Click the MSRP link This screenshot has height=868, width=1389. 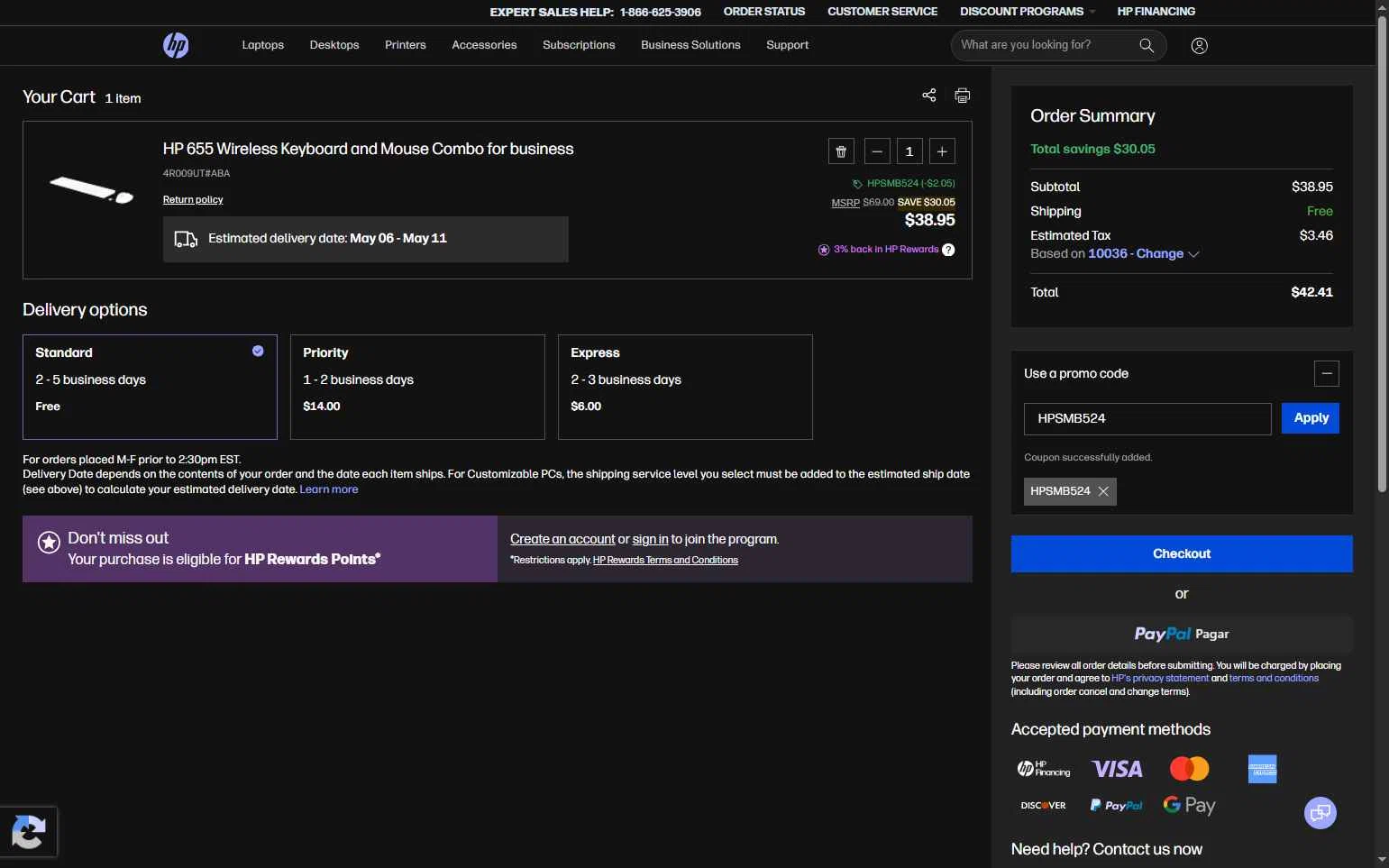pos(845,203)
